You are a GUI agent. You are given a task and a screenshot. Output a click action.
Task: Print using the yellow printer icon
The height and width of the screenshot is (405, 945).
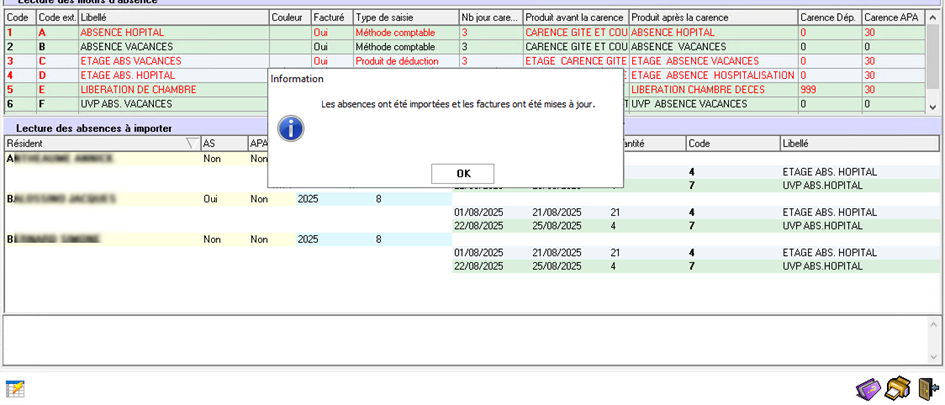tap(897, 387)
